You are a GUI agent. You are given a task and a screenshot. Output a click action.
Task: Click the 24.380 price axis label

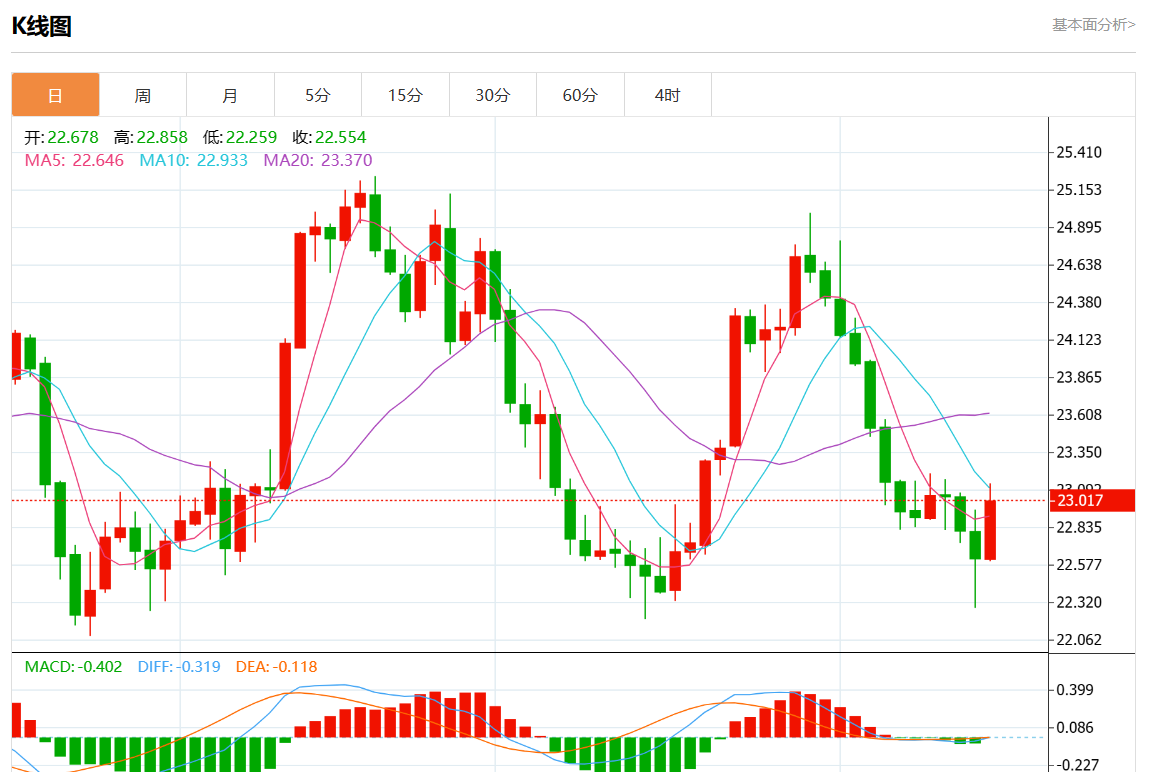point(1079,302)
